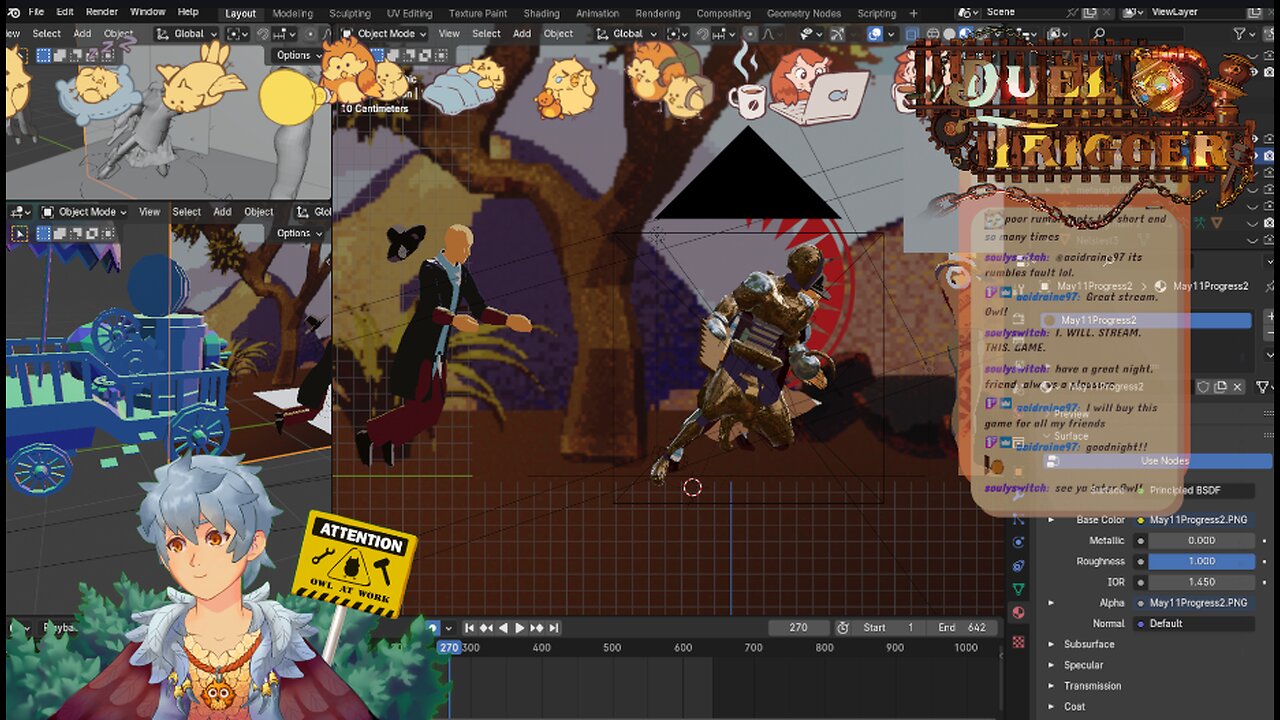
Task: Open the Texture properties checkerboard tab icon
Action: (1019, 640)
